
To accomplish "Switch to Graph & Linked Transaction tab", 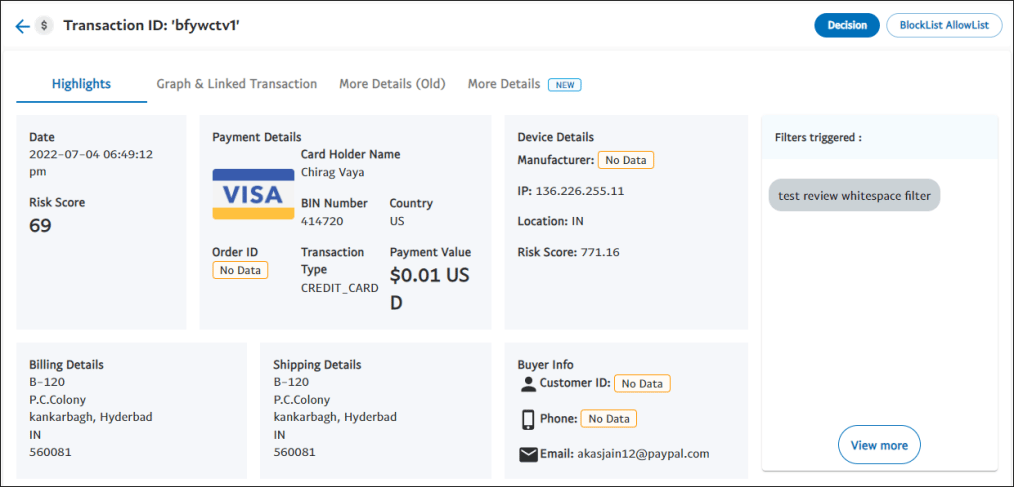I will (236, 84).
